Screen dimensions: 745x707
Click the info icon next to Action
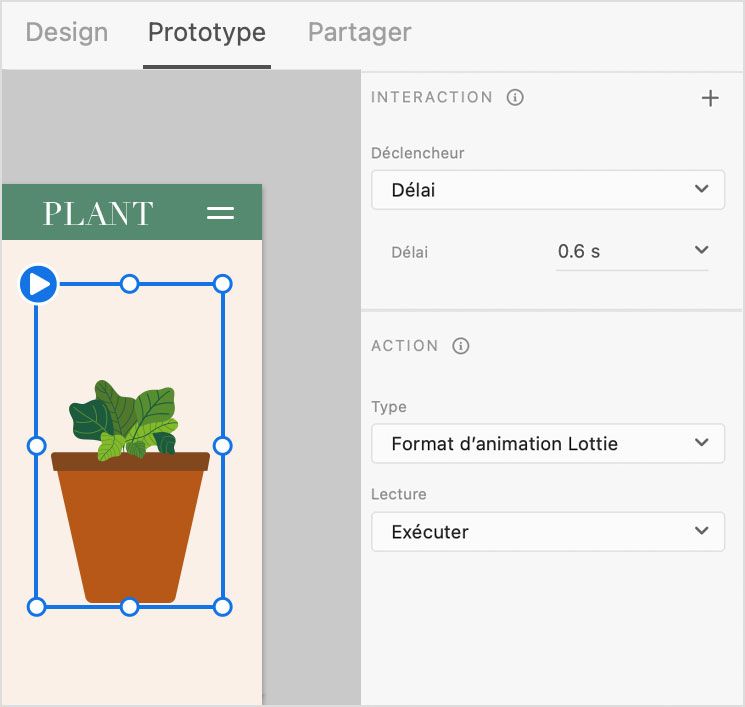pos(461,346)
